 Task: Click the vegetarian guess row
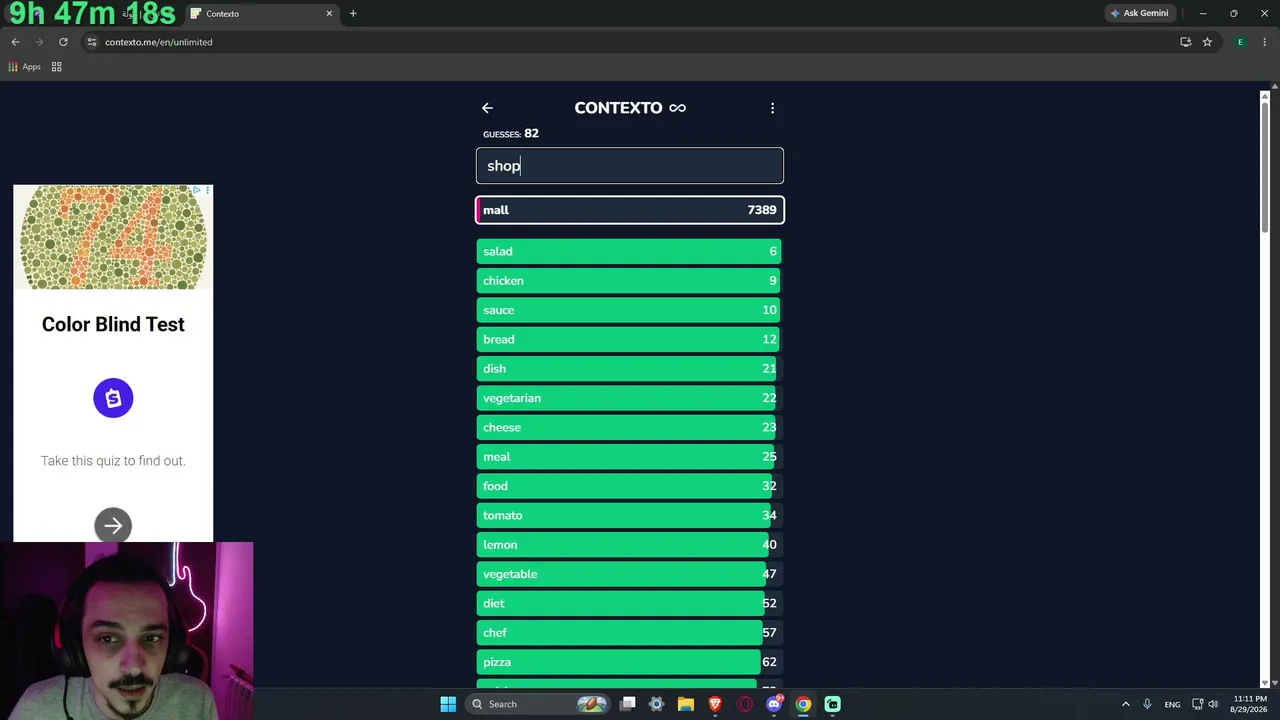pyautogui.click(x=630, y=398)
